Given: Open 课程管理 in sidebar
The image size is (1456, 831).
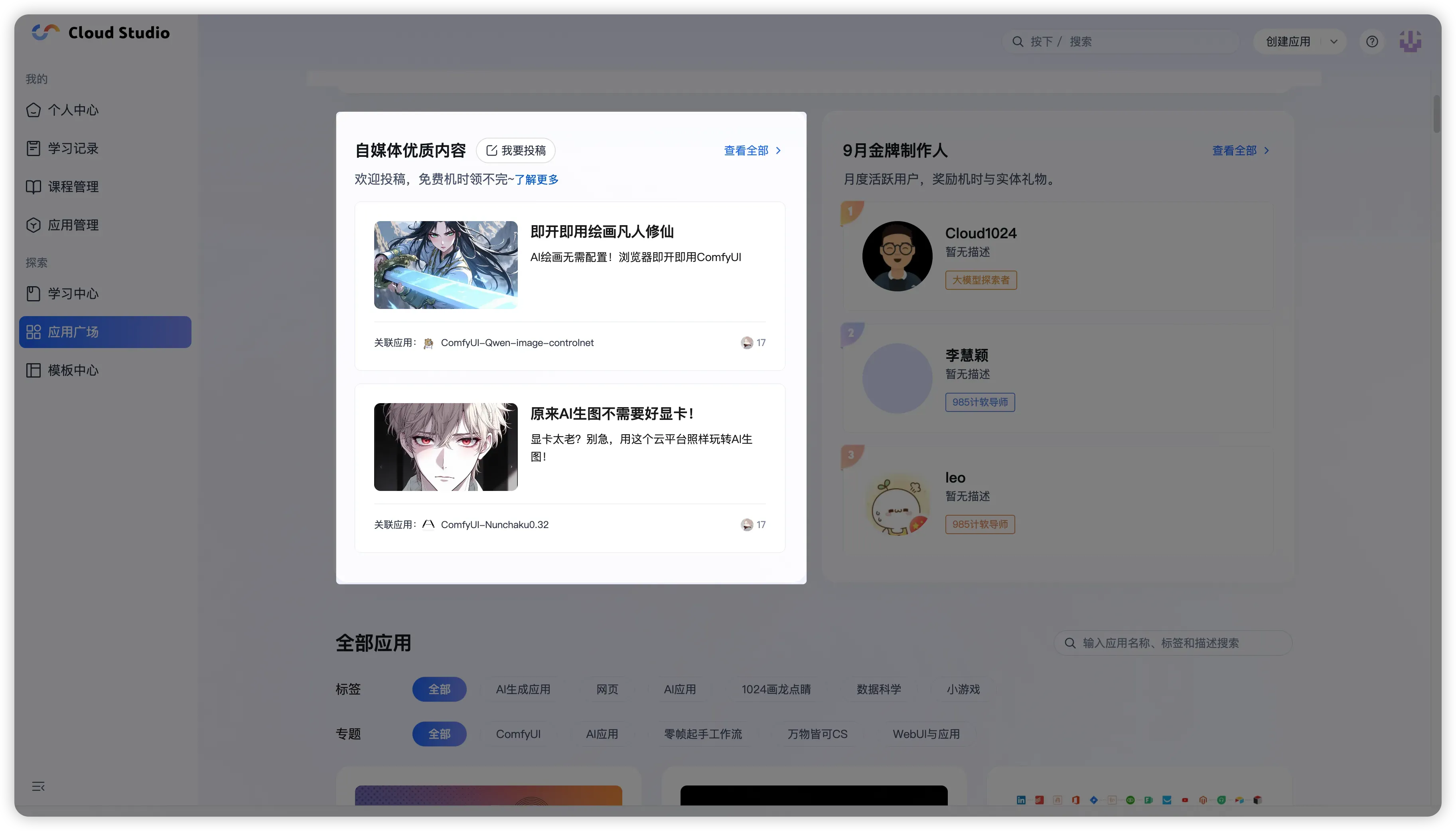Looking at the screenshot, I should click(73, 187).
